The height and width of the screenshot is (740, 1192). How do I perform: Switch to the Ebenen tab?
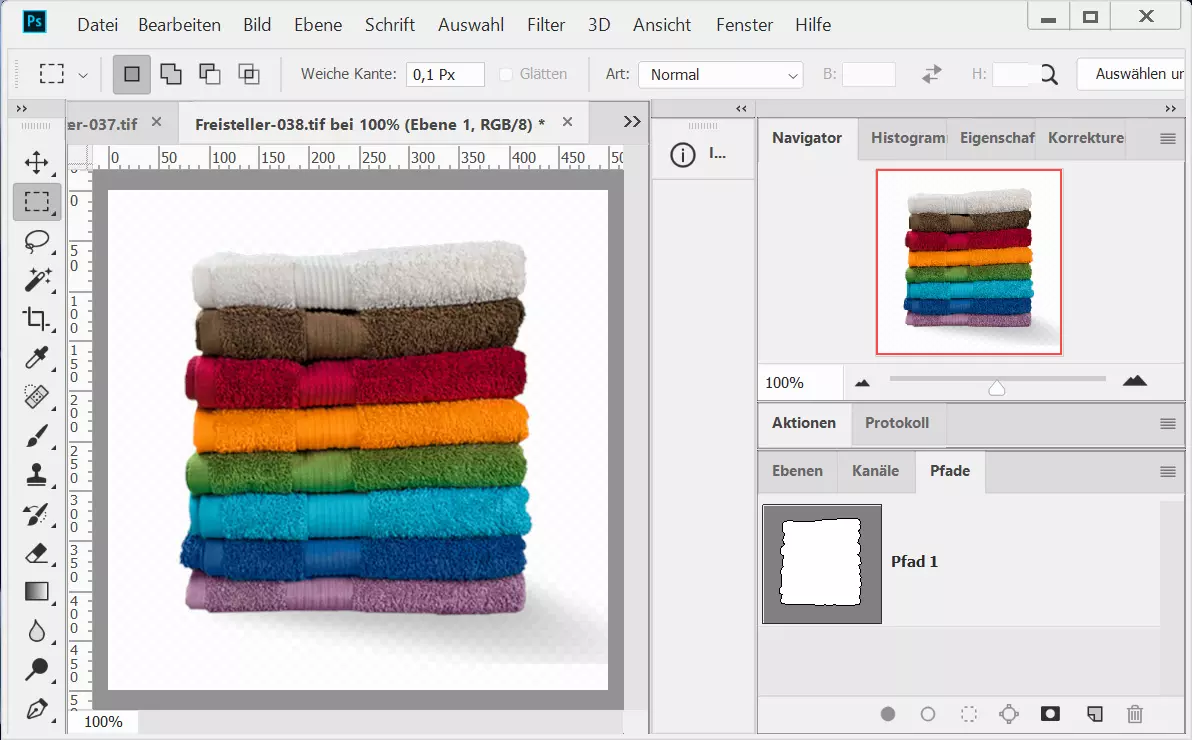[797, 471]
